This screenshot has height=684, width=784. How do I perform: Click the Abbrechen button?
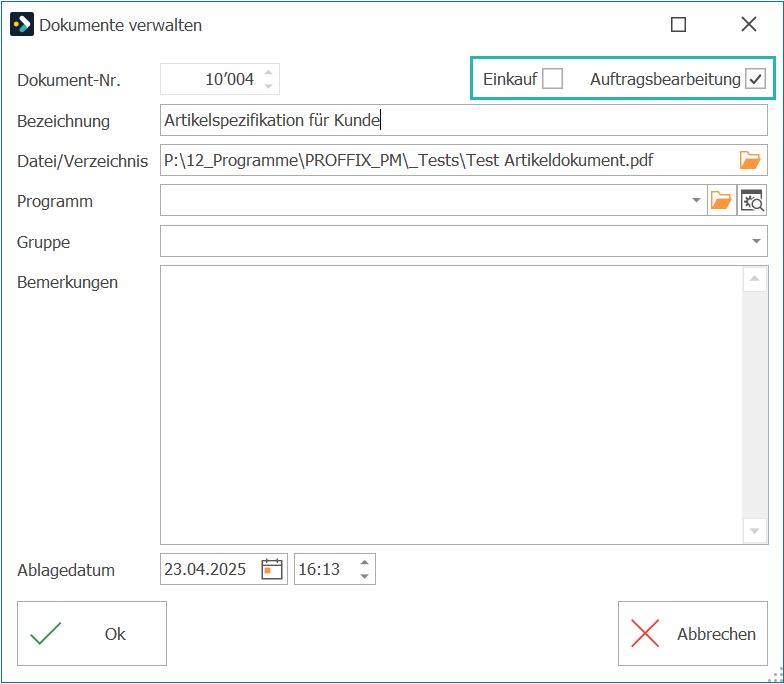coord(692,634)
